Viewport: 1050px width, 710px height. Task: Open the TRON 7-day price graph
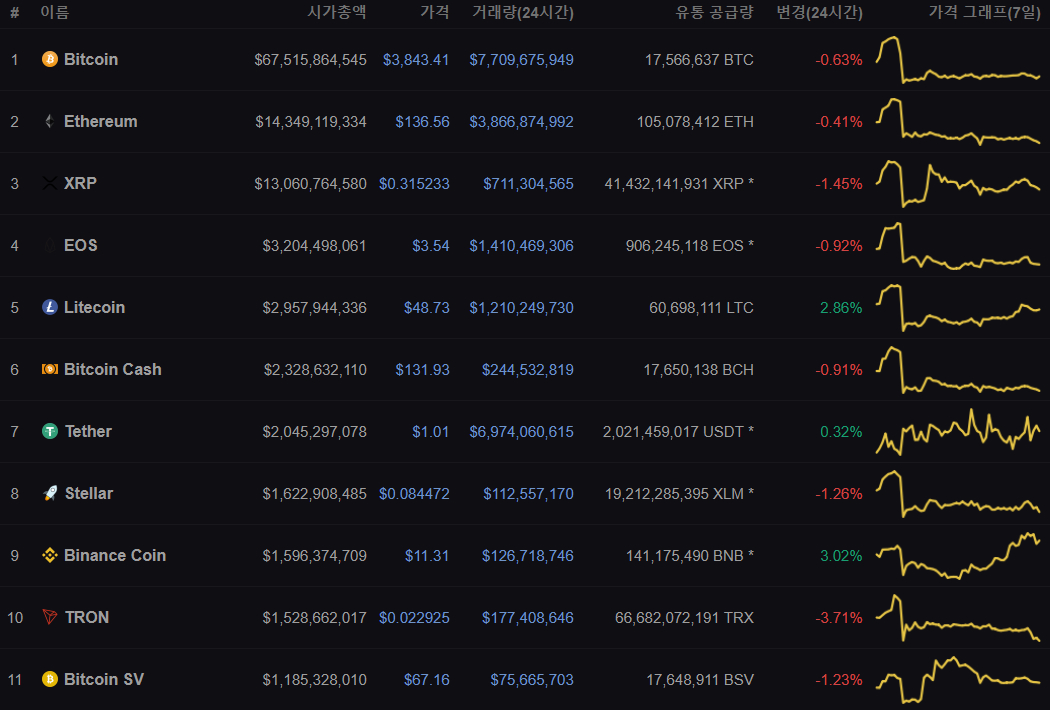tap(958, 617)
